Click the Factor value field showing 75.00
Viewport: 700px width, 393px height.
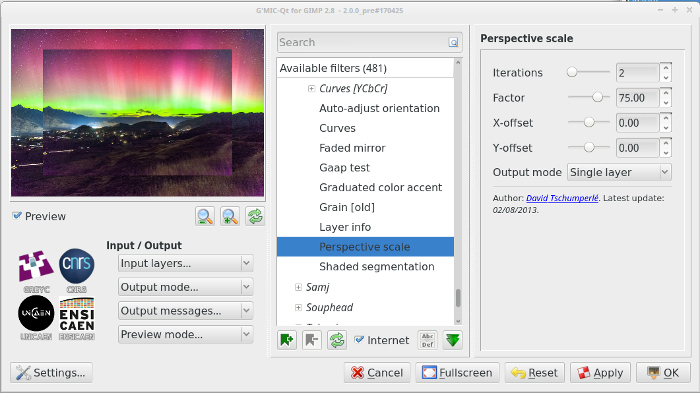tap(637, 98)
